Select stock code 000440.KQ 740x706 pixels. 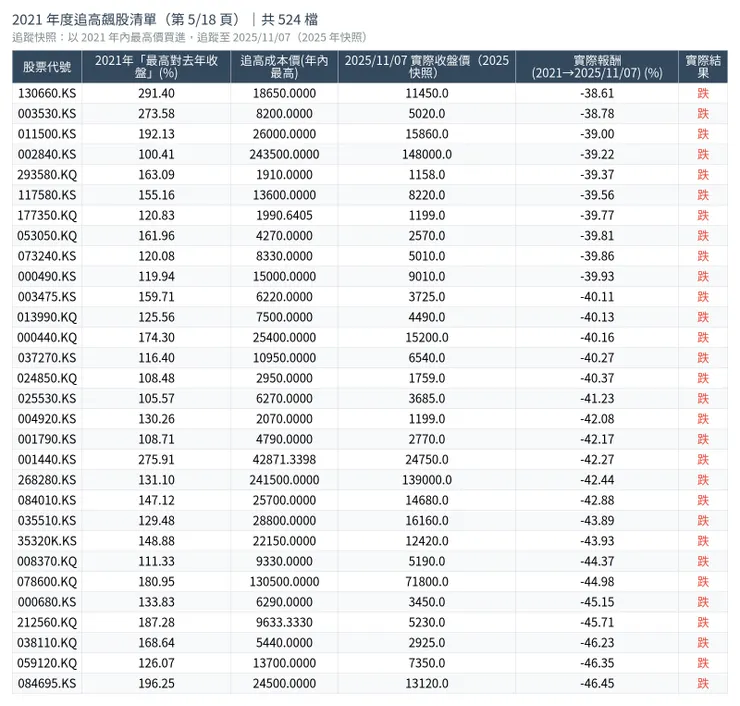tap(47, 337)
